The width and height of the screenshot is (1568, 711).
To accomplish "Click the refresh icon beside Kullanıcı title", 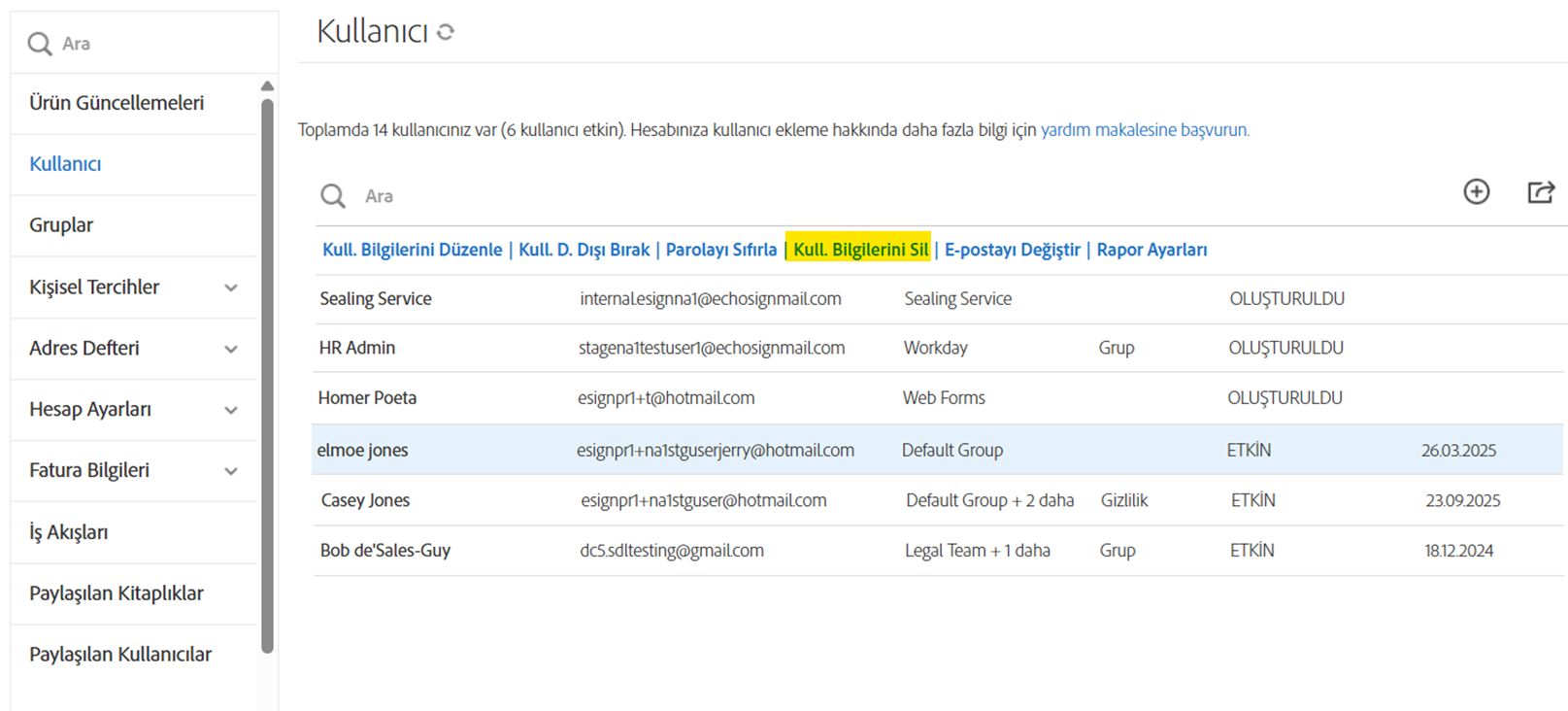I will pyautogui.click(x=446, y=32).
